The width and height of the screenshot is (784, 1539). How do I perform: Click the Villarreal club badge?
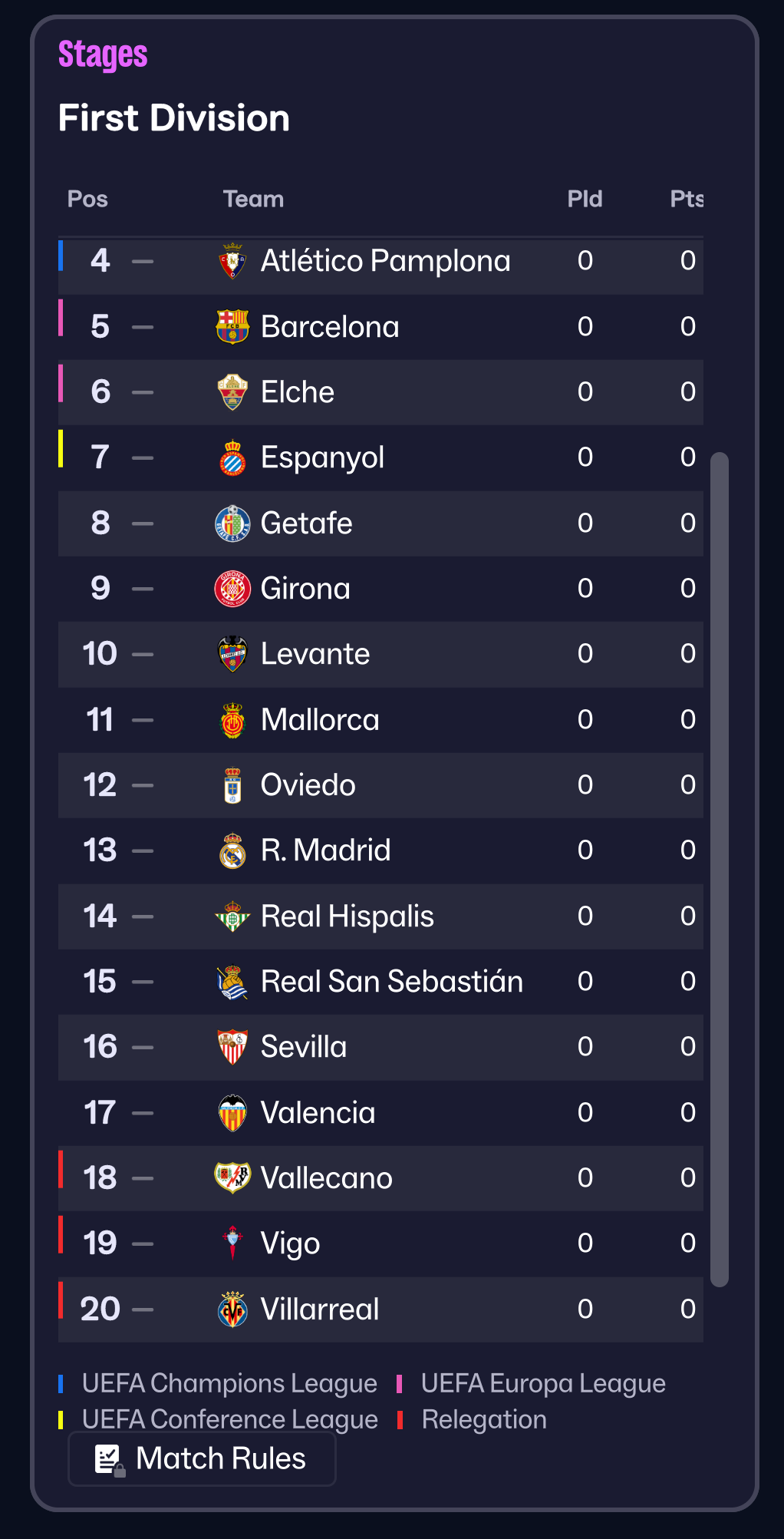232,1309
